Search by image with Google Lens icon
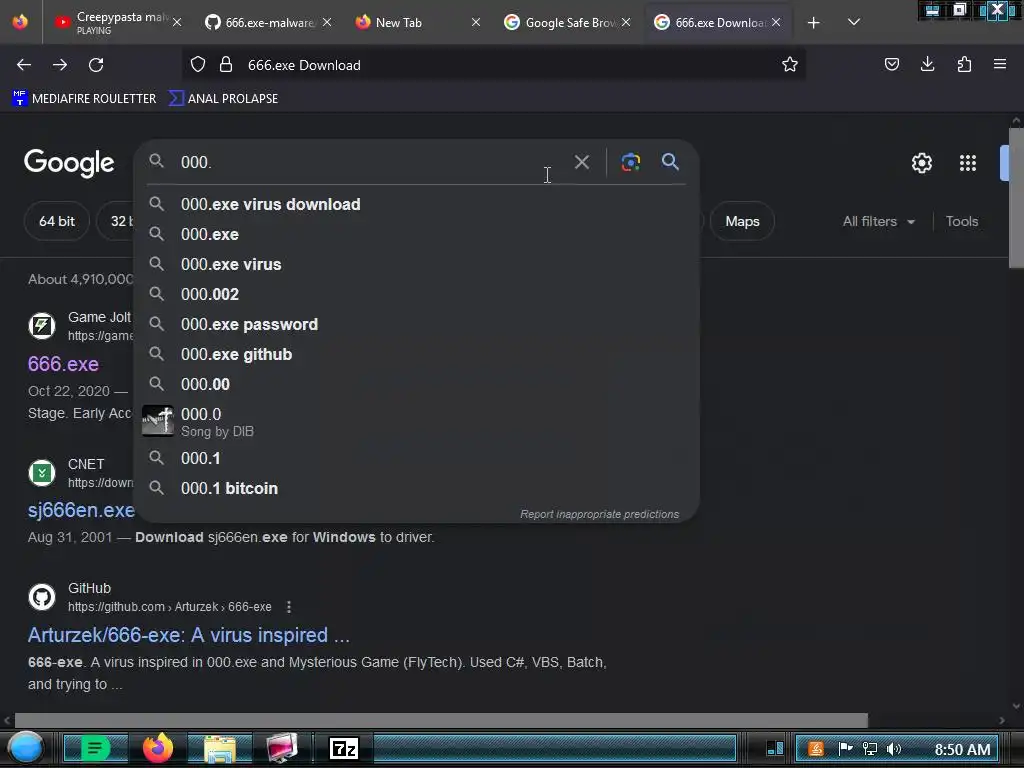 (630, 162)
